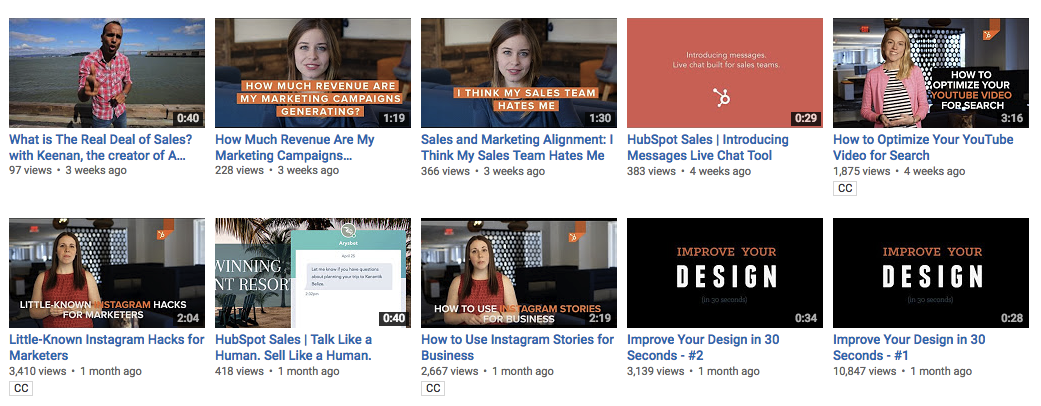Click the 0:34 duration badge

click(805, 318)
